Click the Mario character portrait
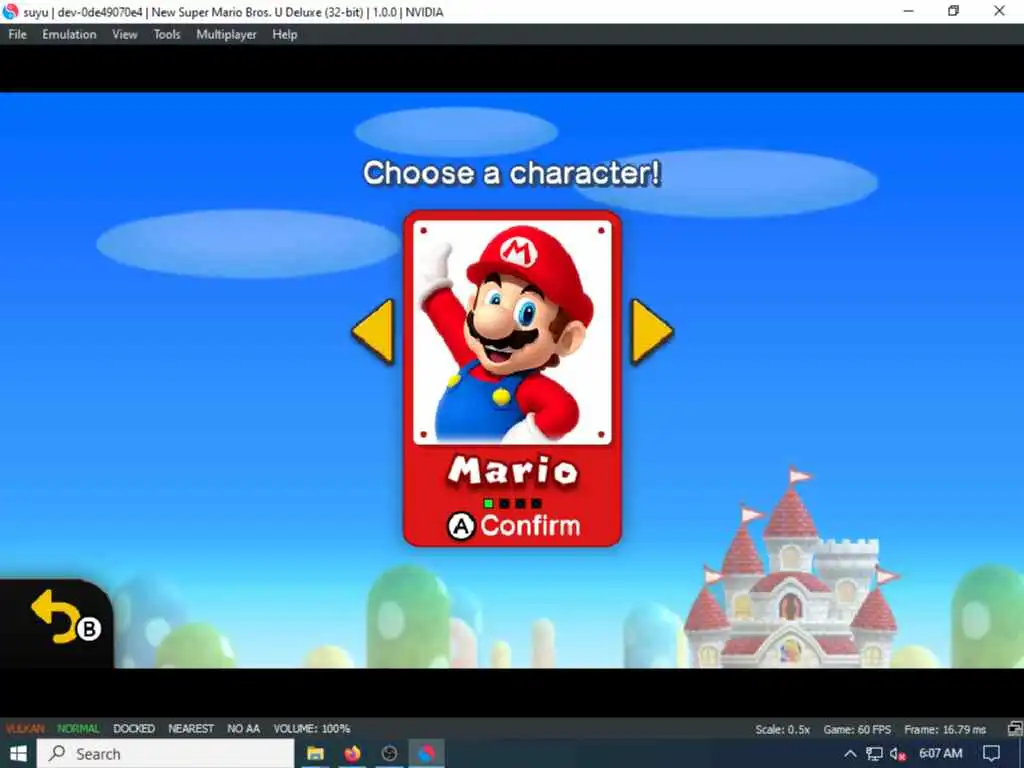 pos(513,332)
